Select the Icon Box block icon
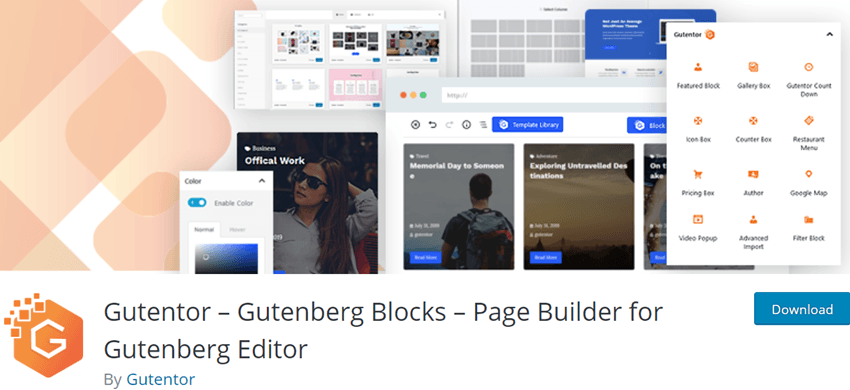 click(x=698, y=120)
